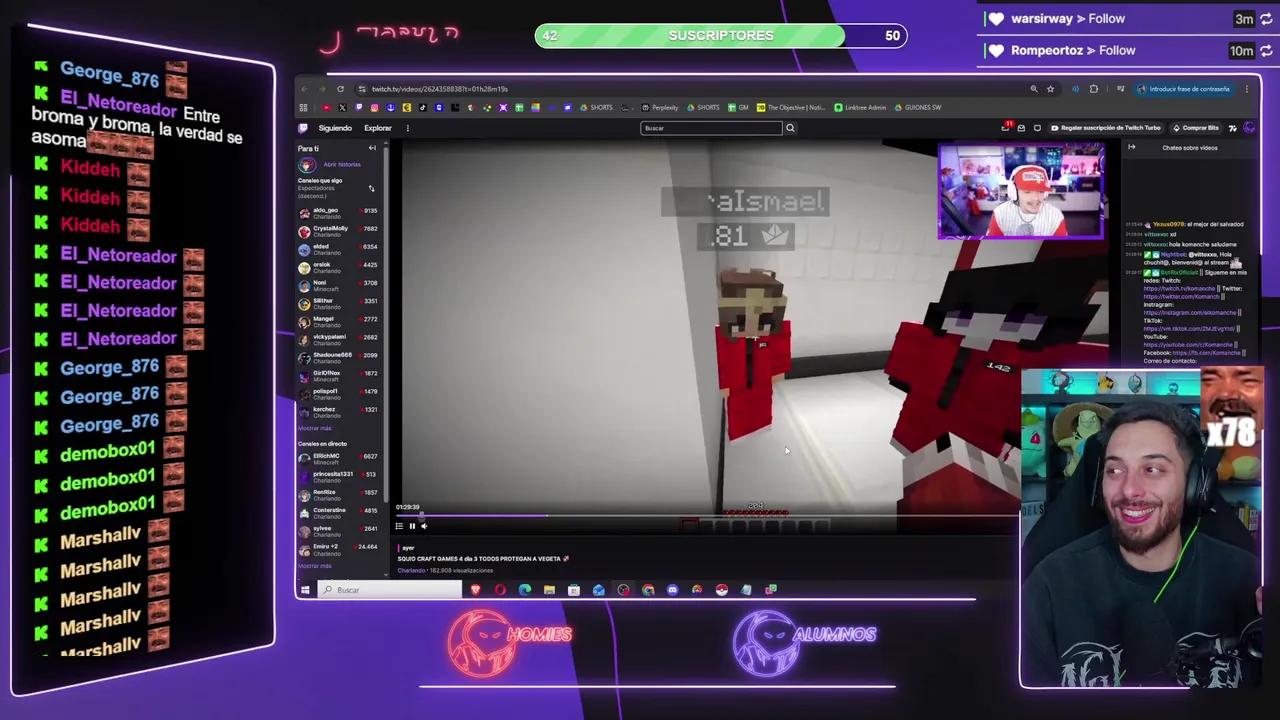The image size is (1280, 720).
Task: Click the Comprar Bits button
Action: (x=1196, y=128)
